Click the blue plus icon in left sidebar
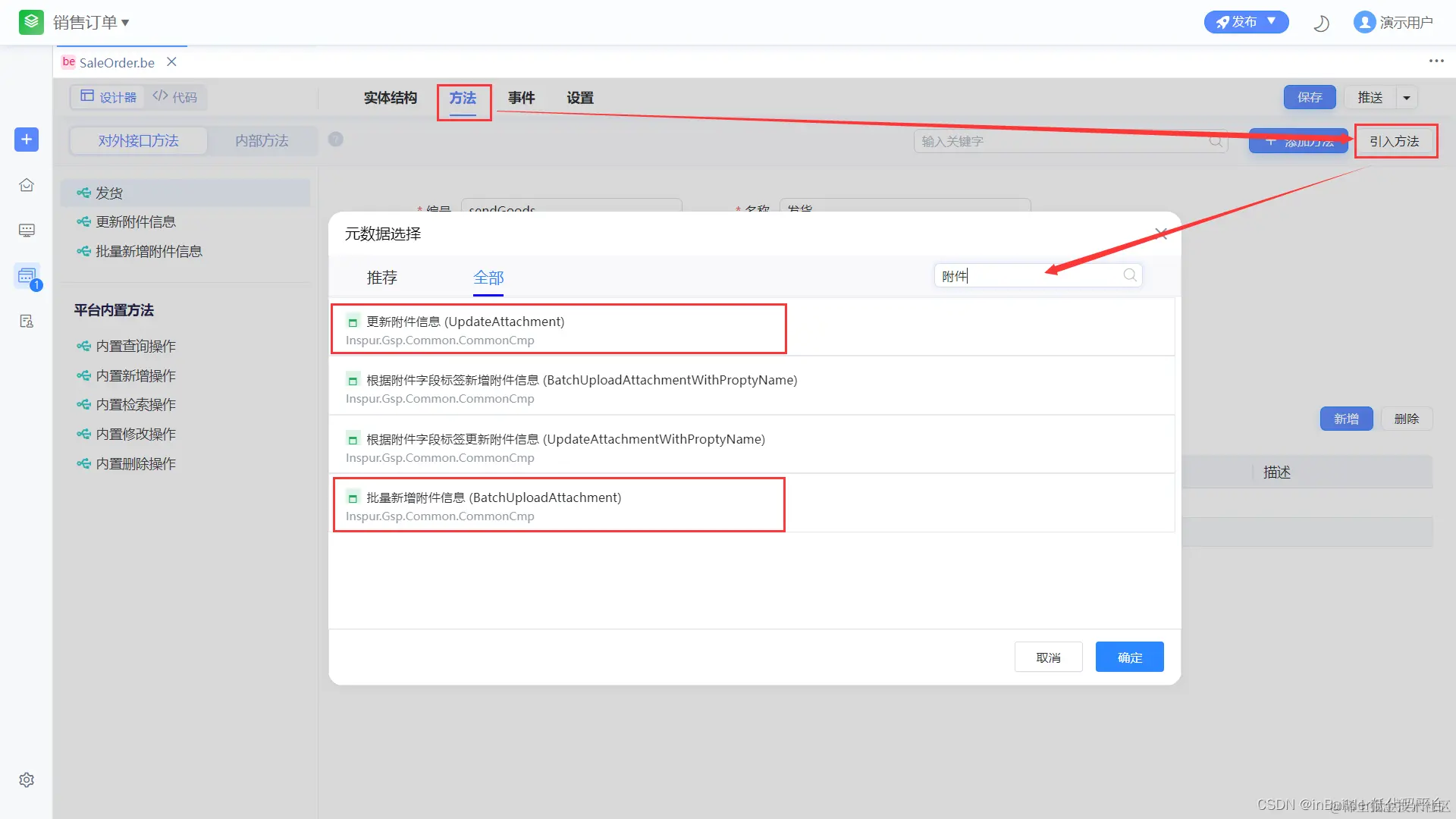 (x=27, y=140)
